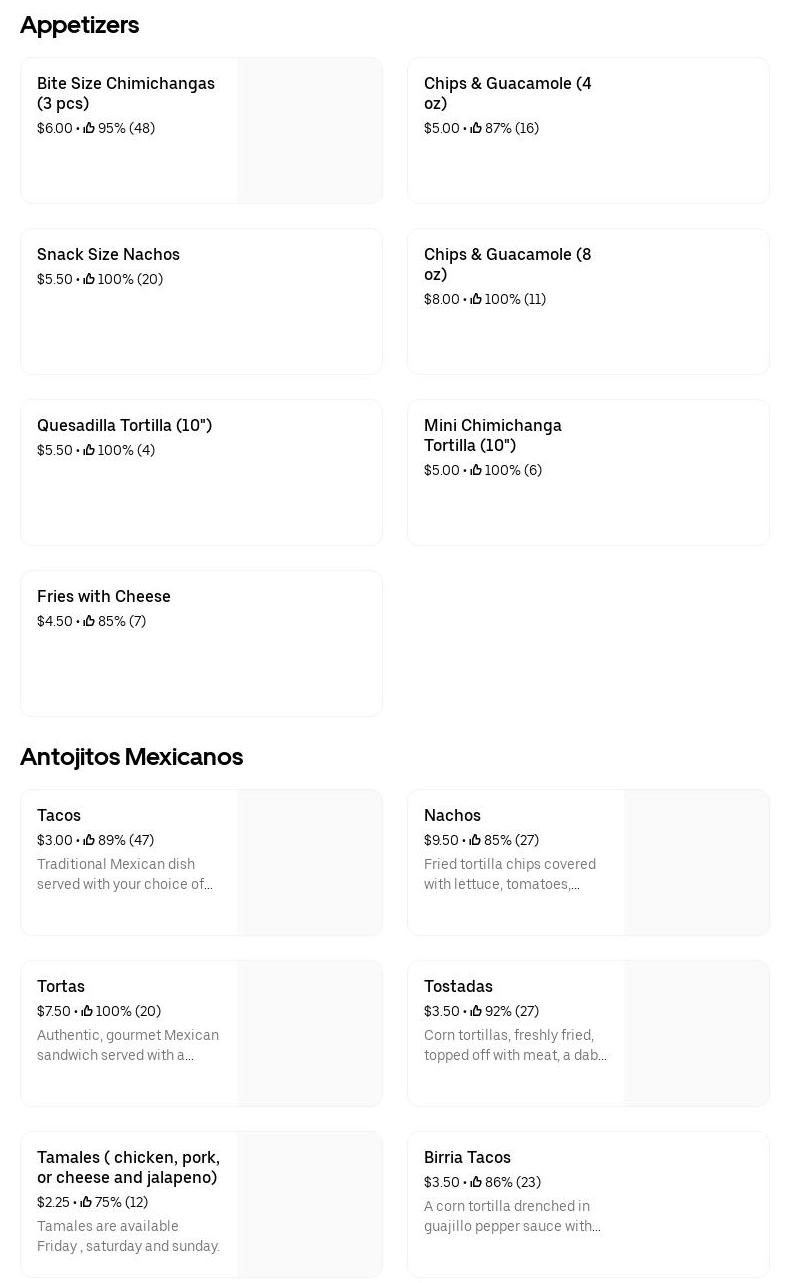Image resolution: width=804 pixels, height=1283 pixels.
Task: Click thumbs-up icon beside Tortas rating
Action: pos(87,1011)
